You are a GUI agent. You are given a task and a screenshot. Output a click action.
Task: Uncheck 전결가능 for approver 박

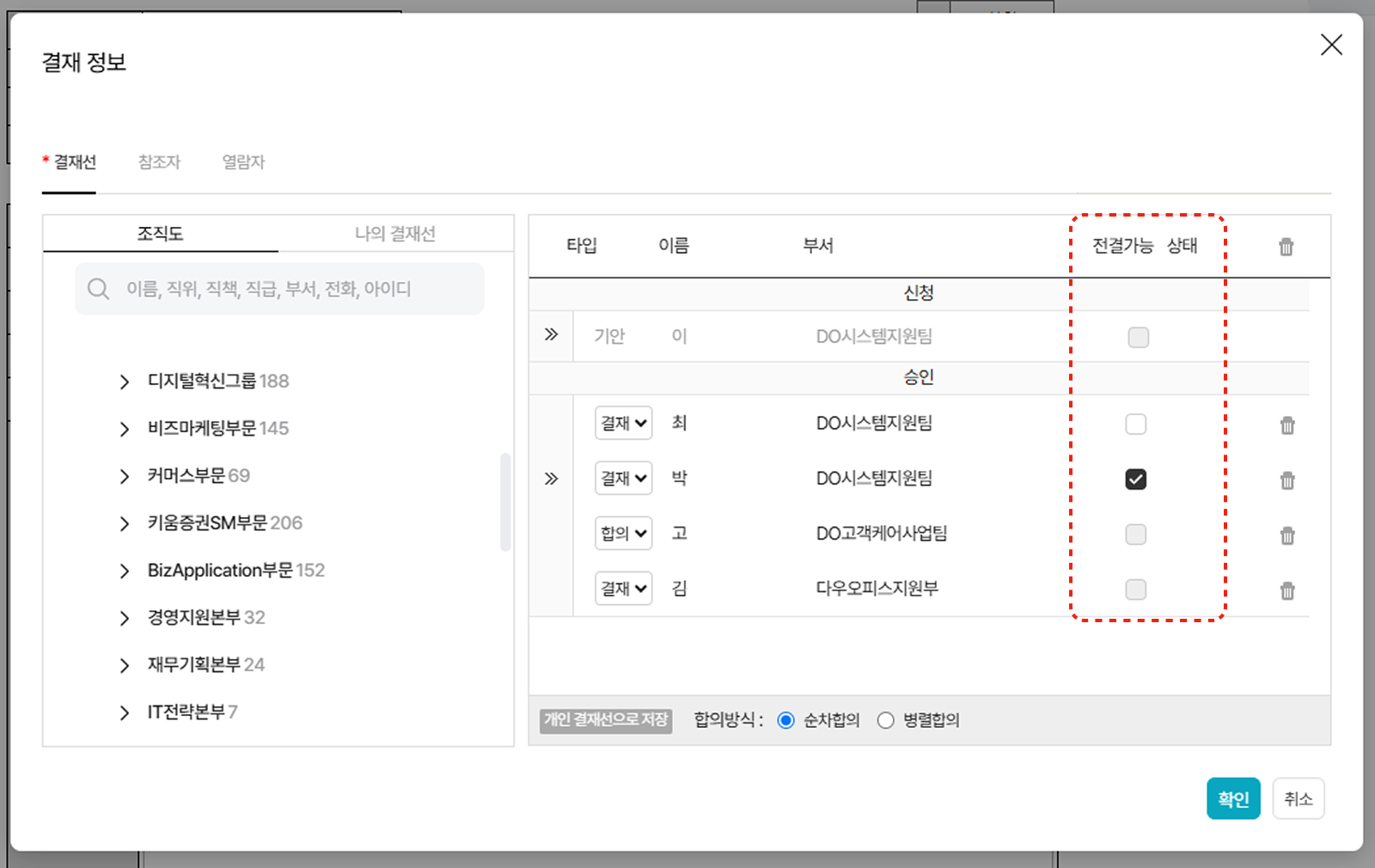click(x=1135, y=479)
